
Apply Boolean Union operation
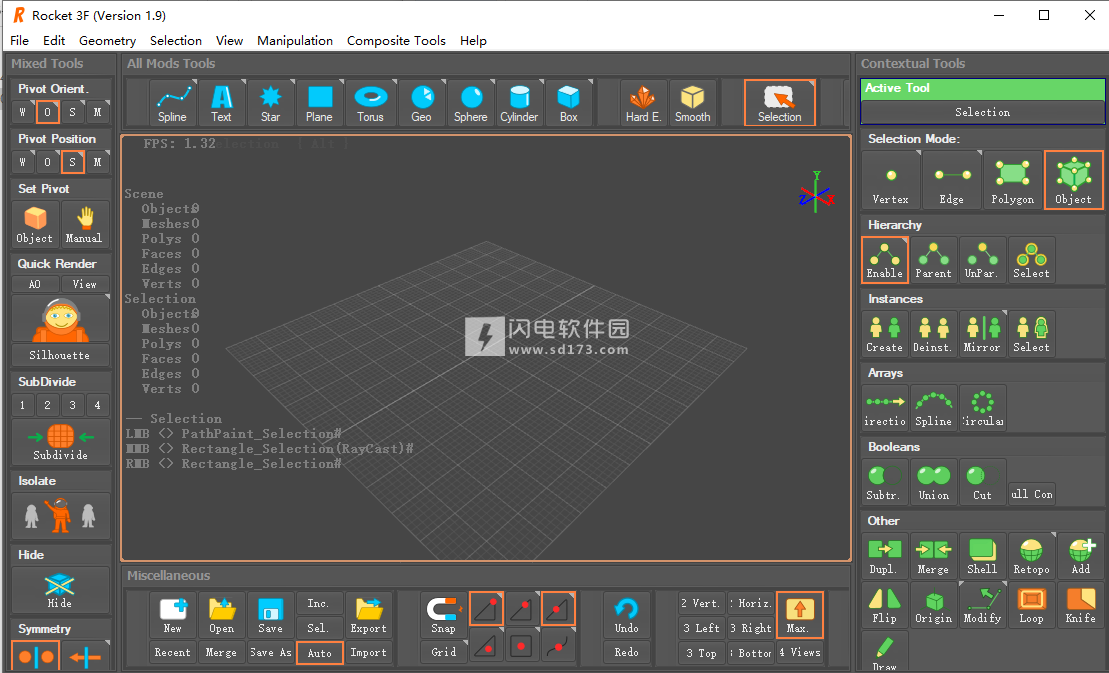coord(934,481)
